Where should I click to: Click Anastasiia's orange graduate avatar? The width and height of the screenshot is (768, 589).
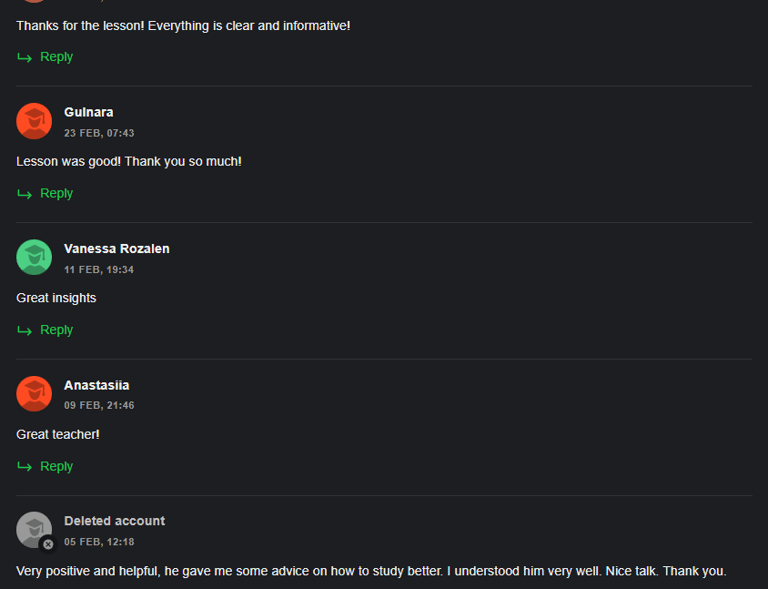click(x=34, y=394)
